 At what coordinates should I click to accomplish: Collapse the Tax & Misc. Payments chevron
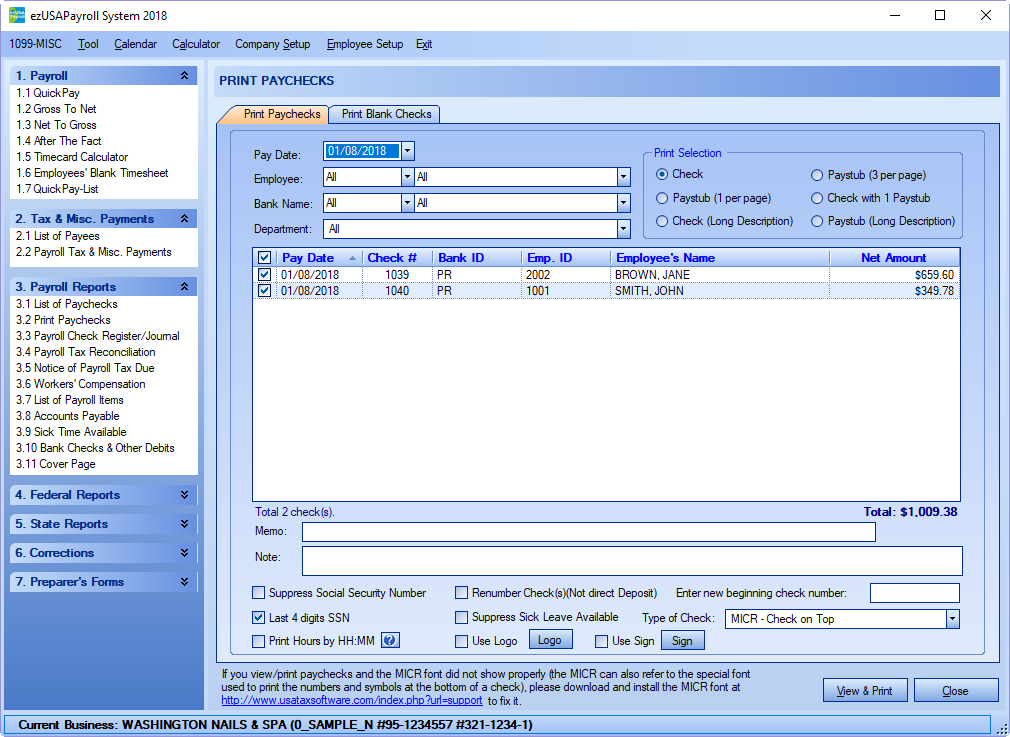184,219
